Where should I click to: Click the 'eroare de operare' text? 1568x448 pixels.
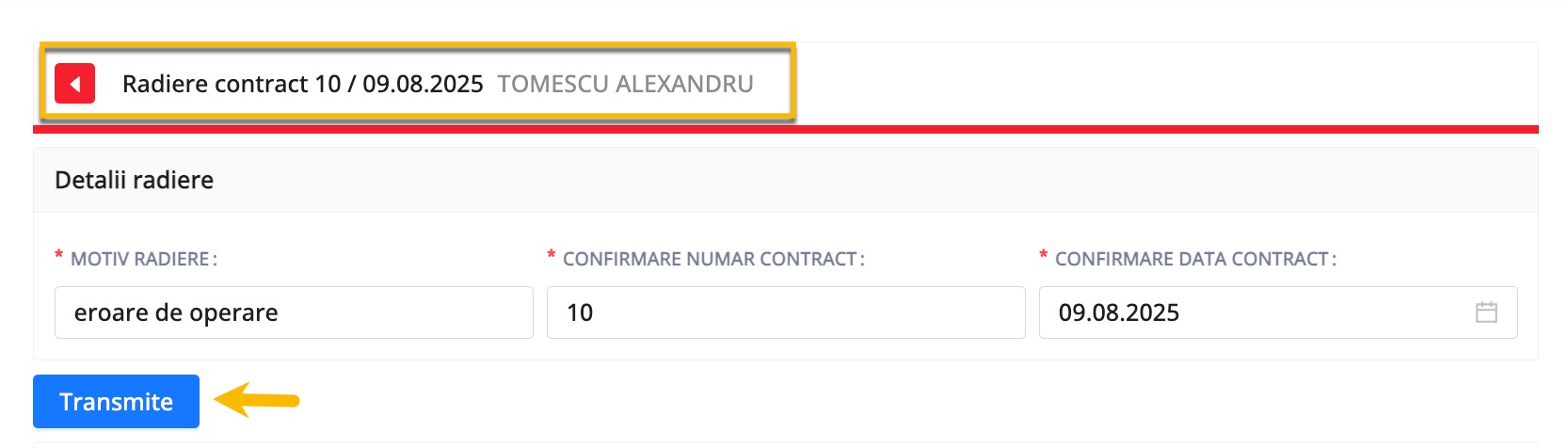[x=176, y=312]
